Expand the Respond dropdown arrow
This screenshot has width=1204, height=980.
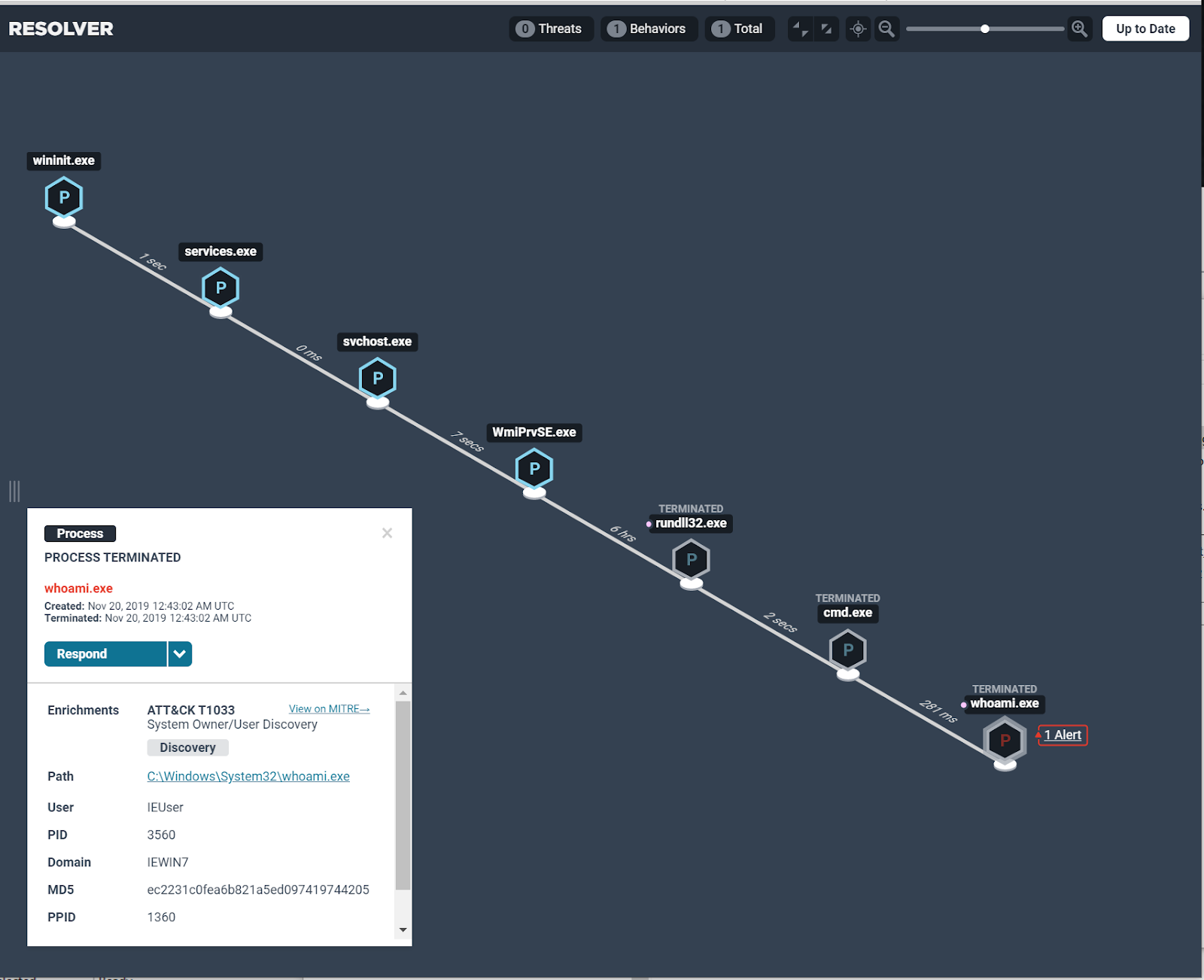coord(180,654)
